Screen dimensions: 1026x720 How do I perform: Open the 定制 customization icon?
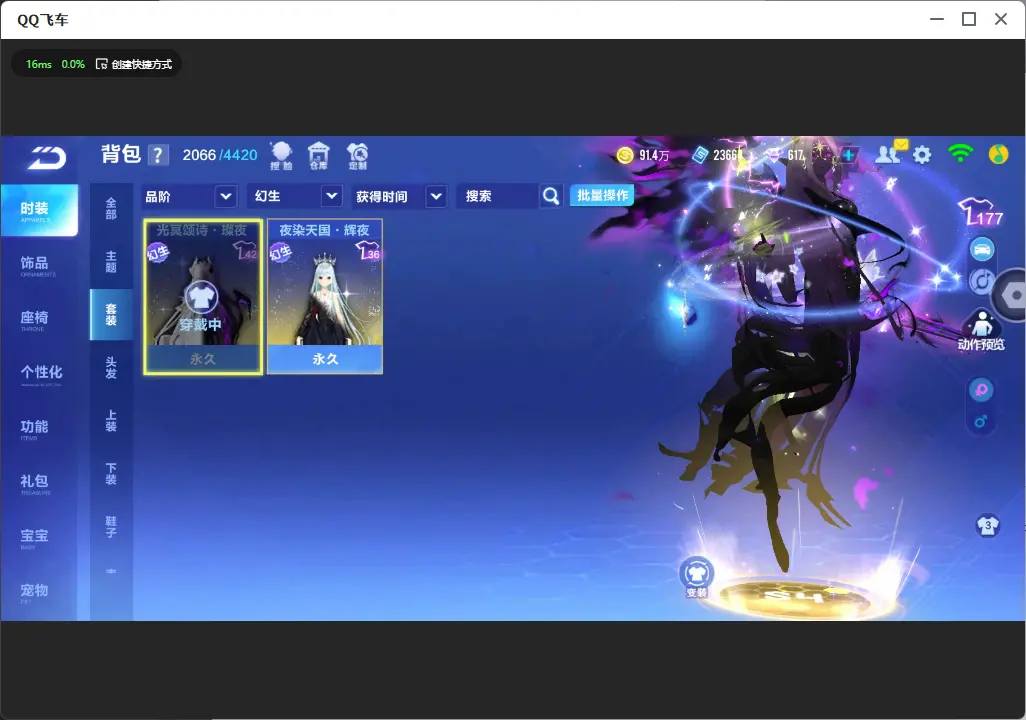[357, 156]
